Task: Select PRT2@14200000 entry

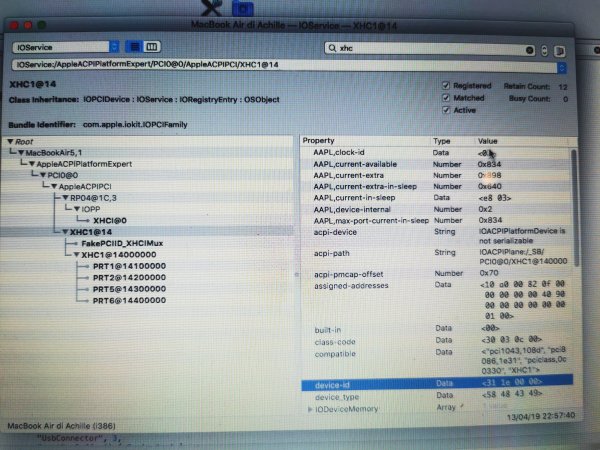Action: [129, 277]
